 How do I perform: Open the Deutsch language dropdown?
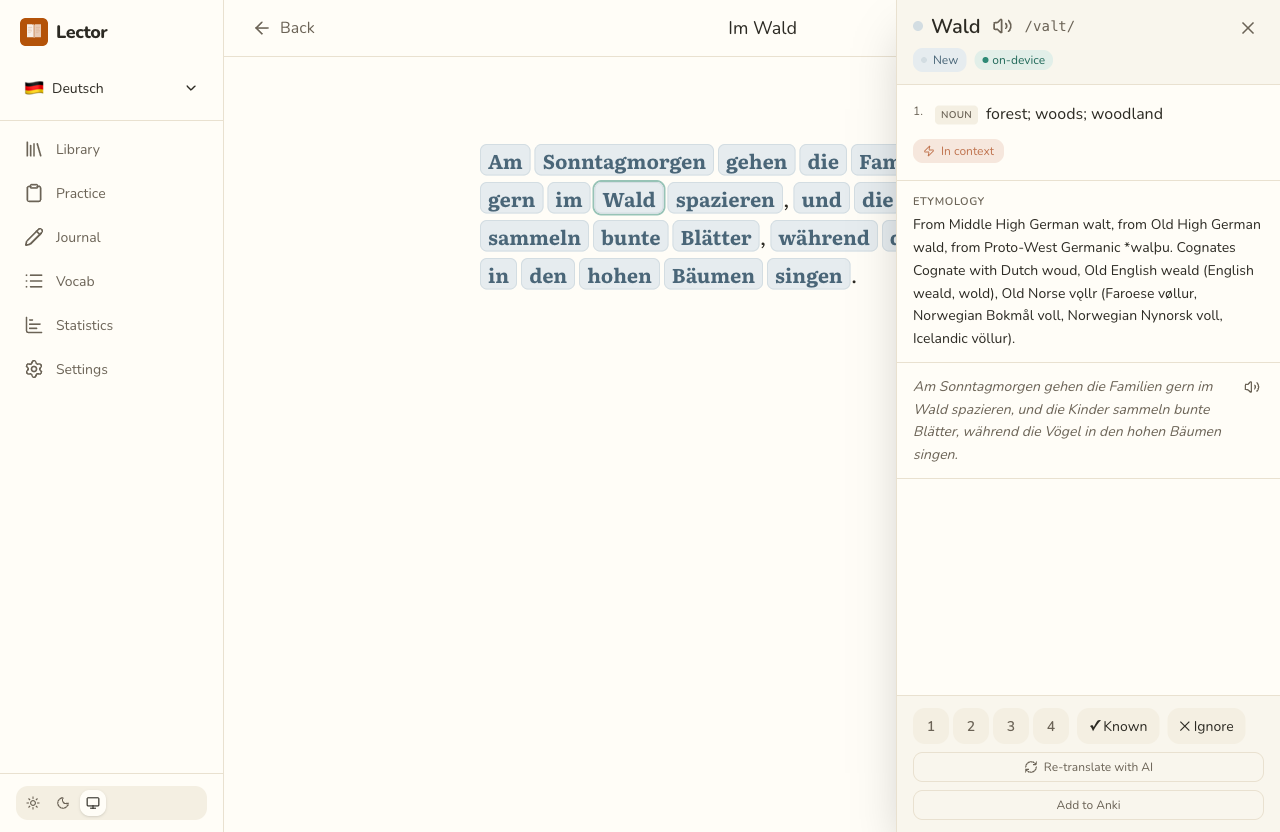pyautogui.click(x=111, y=88)
